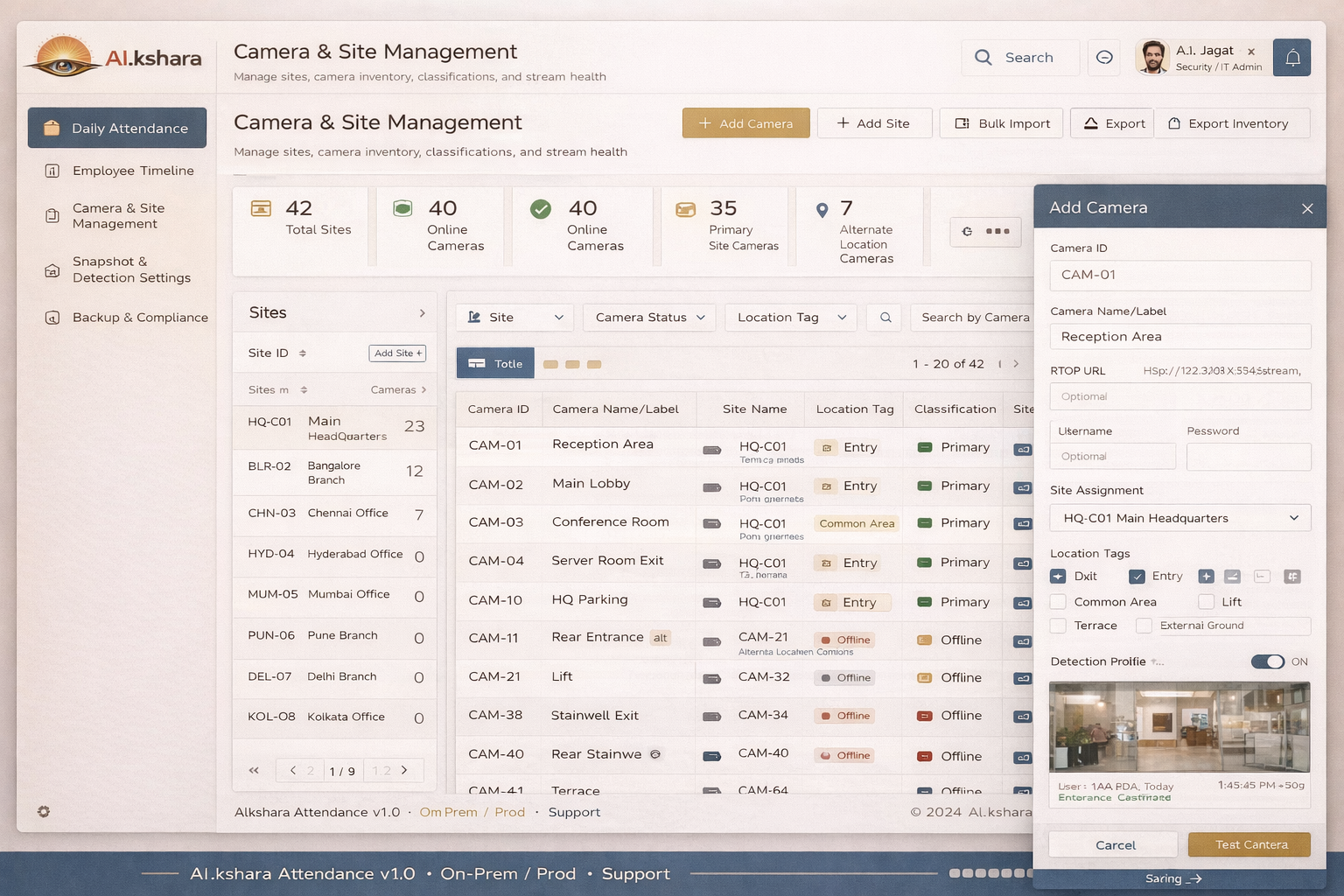Screen dimensions: 1344x896
Task: Open the Location Tag filter dropdown
Action: 791,318
